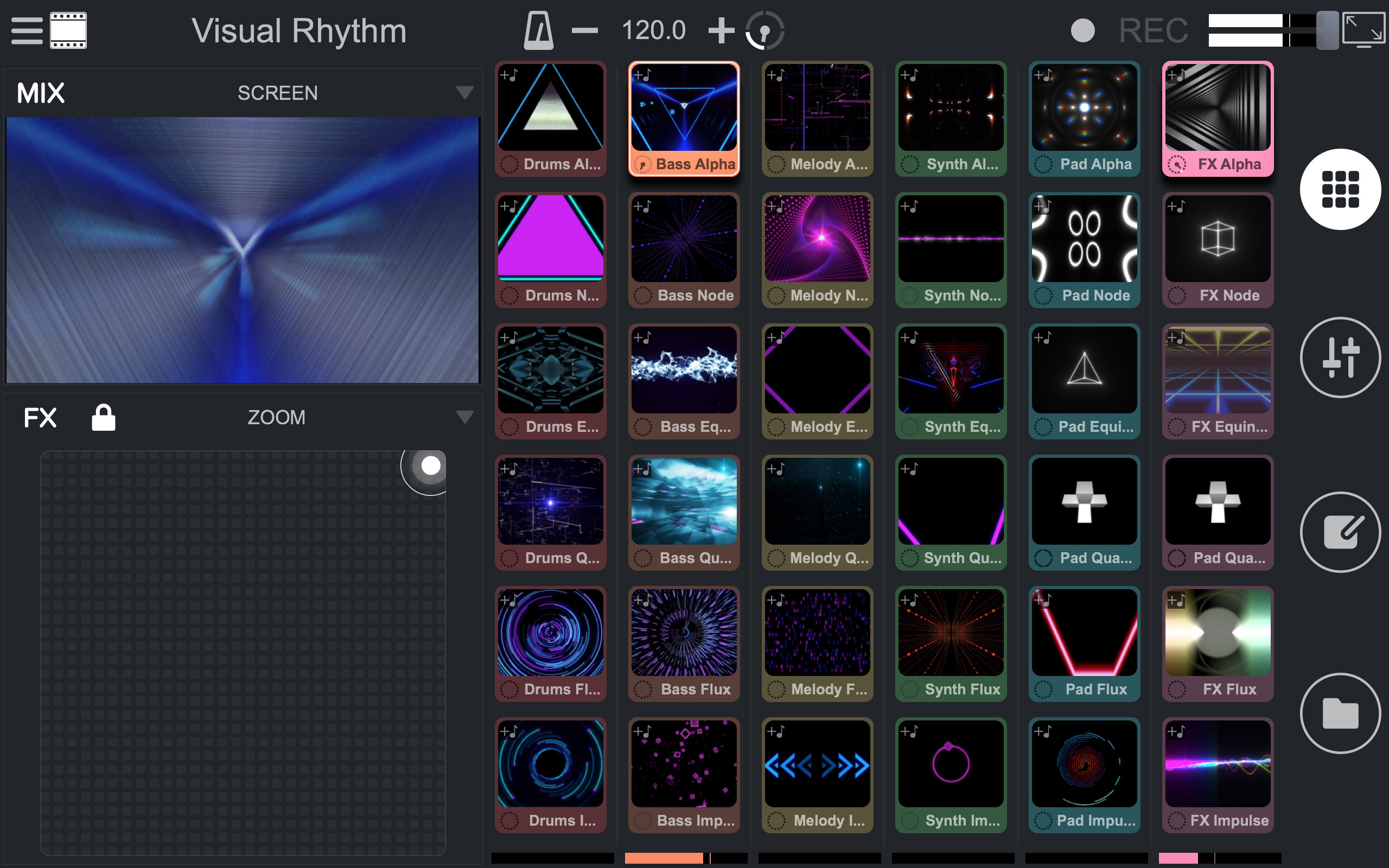
Task: Increase tempo with the plus button
Action: coord(721,30)
